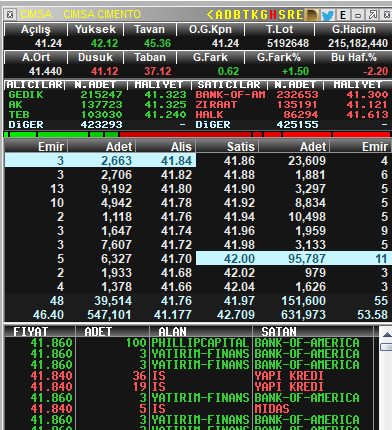Click highlighted ask price 42.00

(x=239, y=259)
